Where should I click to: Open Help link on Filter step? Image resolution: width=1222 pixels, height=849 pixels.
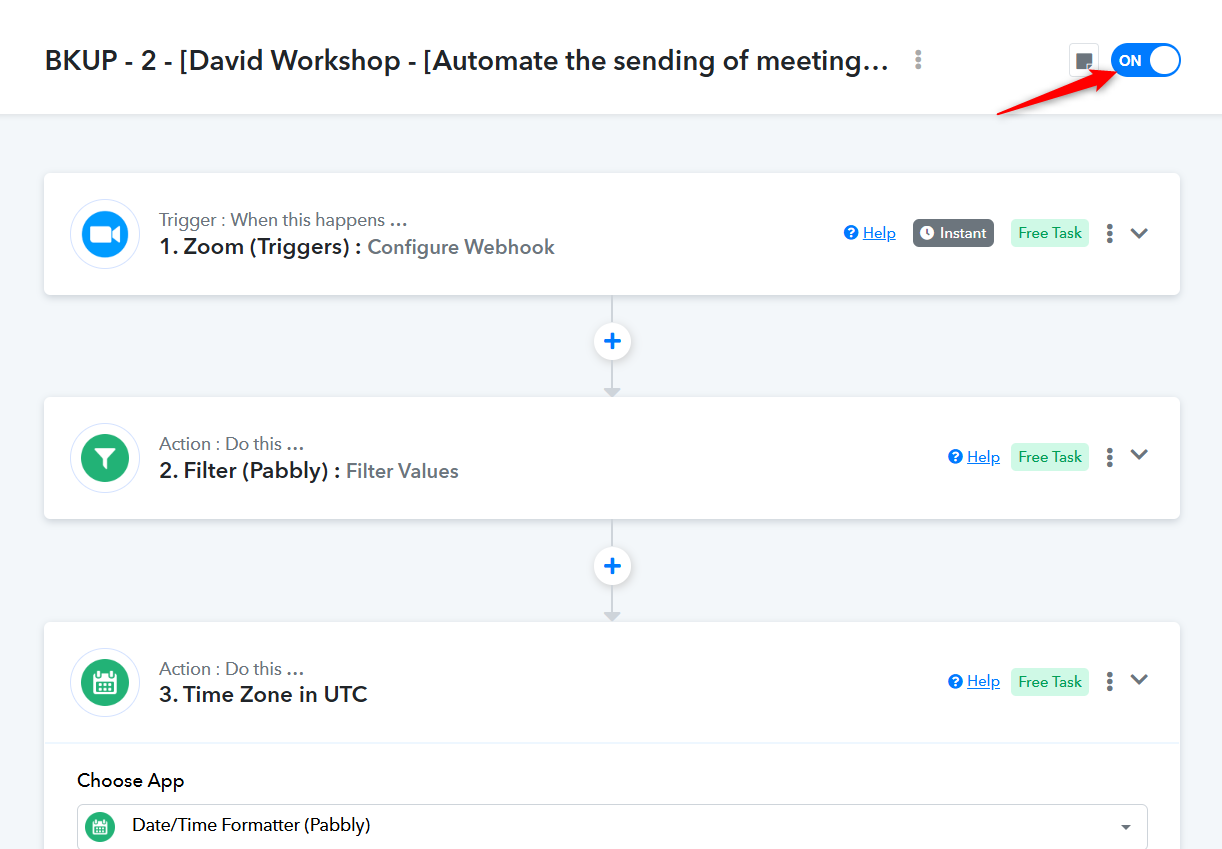click(974, 457)
